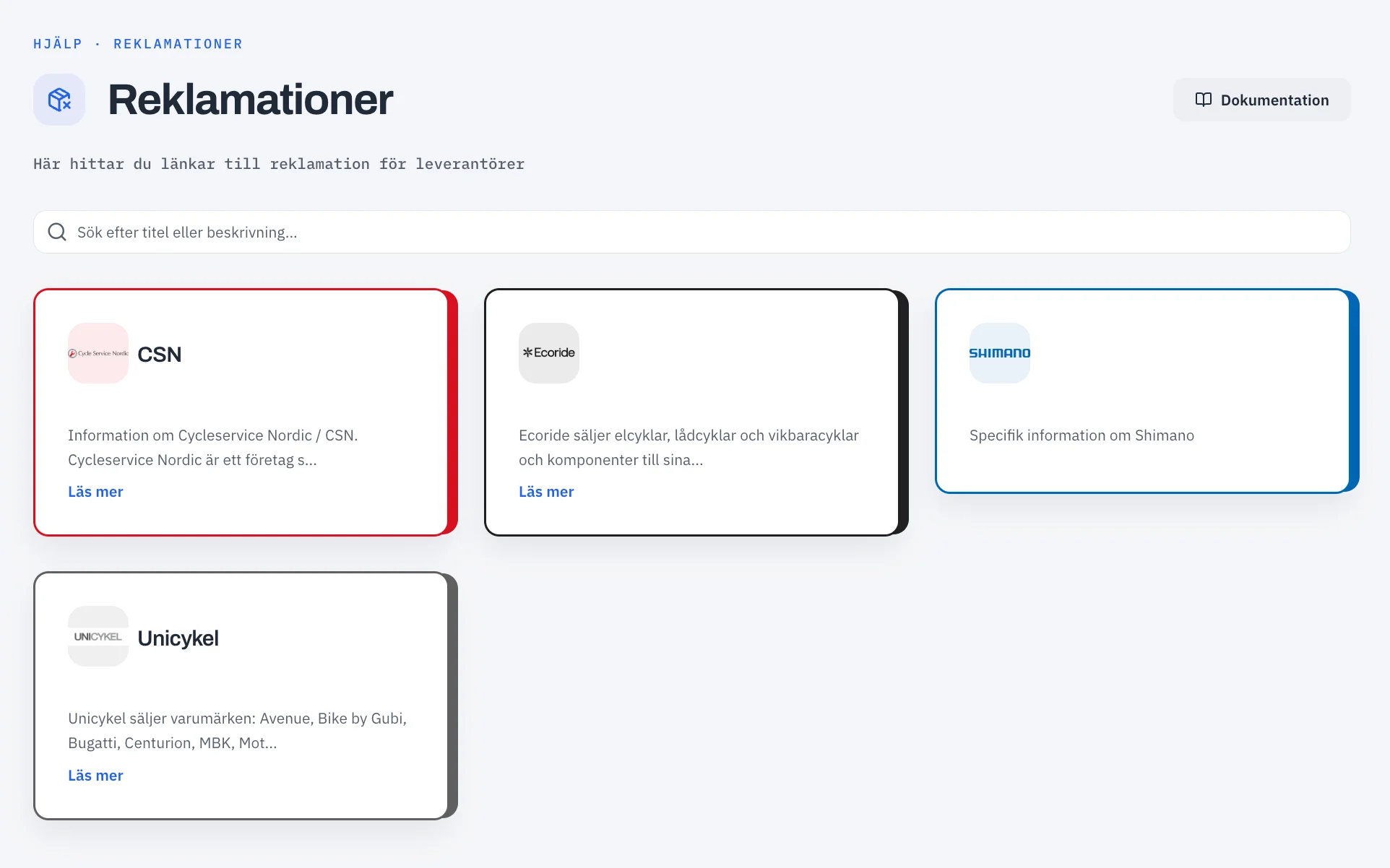Screen dimensions: 1390x868
Task: Open the Dokumentation button
Action: tap(1261, 100)
